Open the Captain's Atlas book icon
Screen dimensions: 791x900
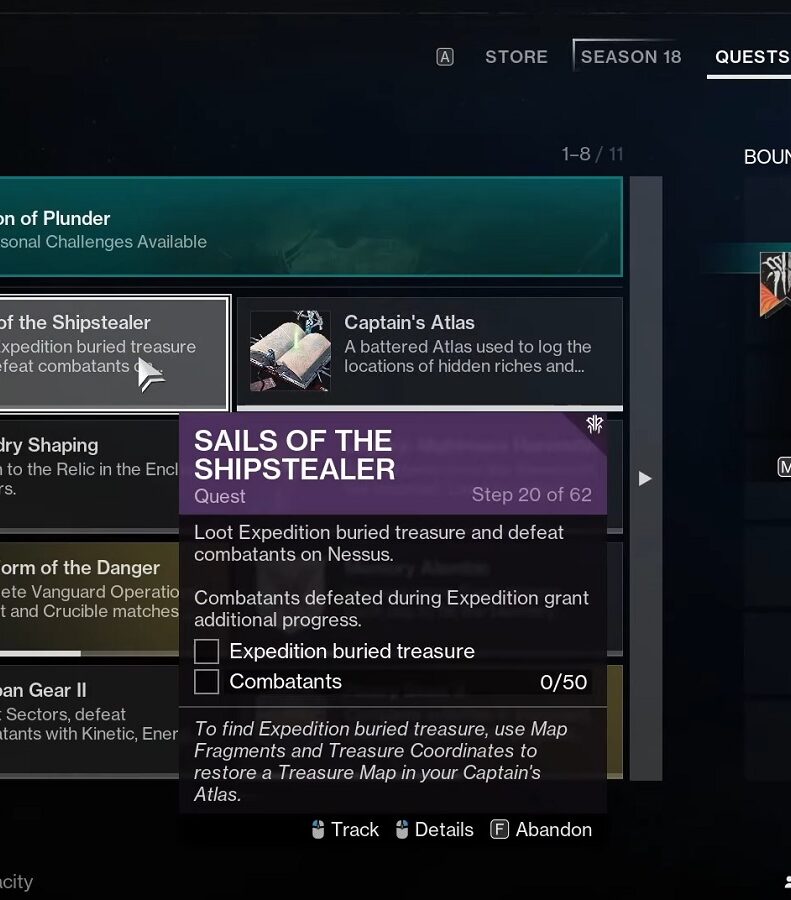(290, 351)
